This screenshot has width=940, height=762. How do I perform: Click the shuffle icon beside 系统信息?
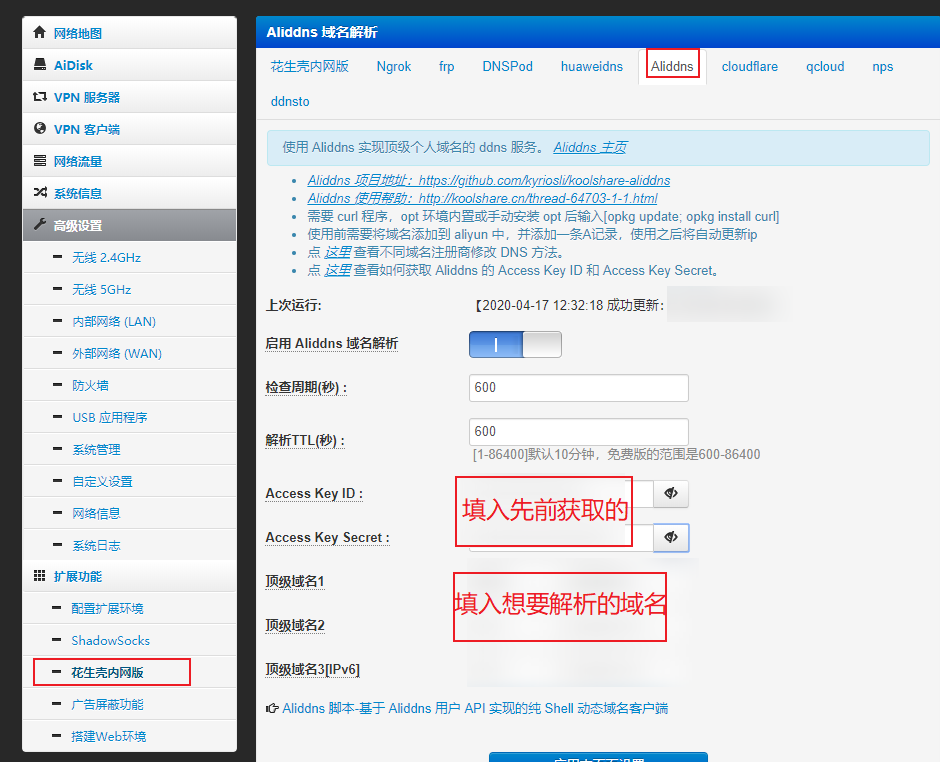(40, 193)
